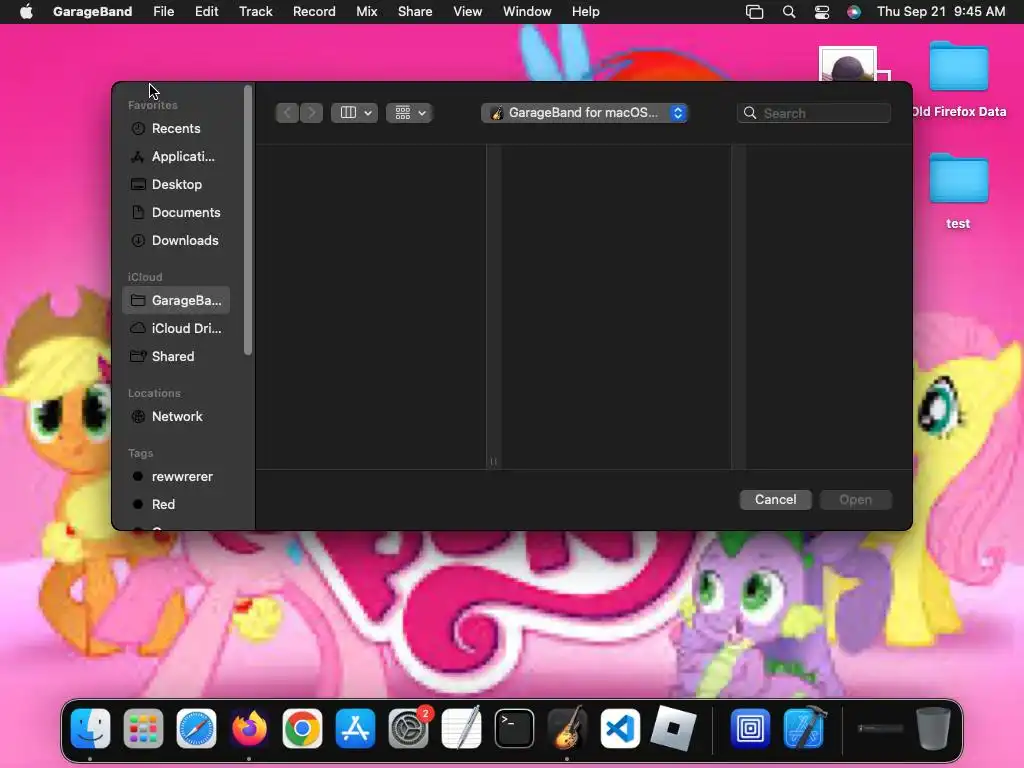The image size is (1024, 768).
Task: Open the Desktop sidebar location
Action: tap(176, 185)
